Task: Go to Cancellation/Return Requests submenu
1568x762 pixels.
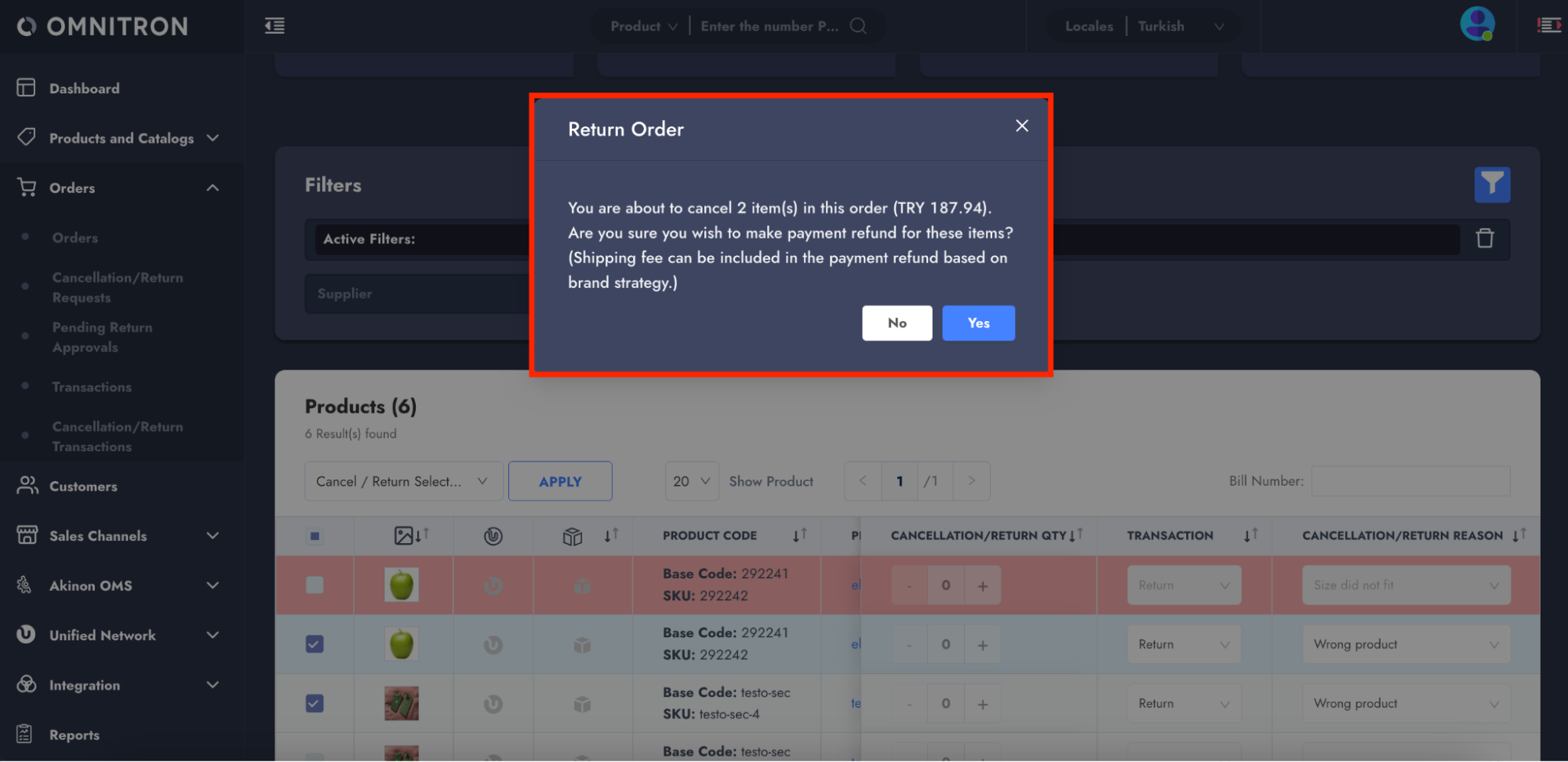Action: point(118,287)
